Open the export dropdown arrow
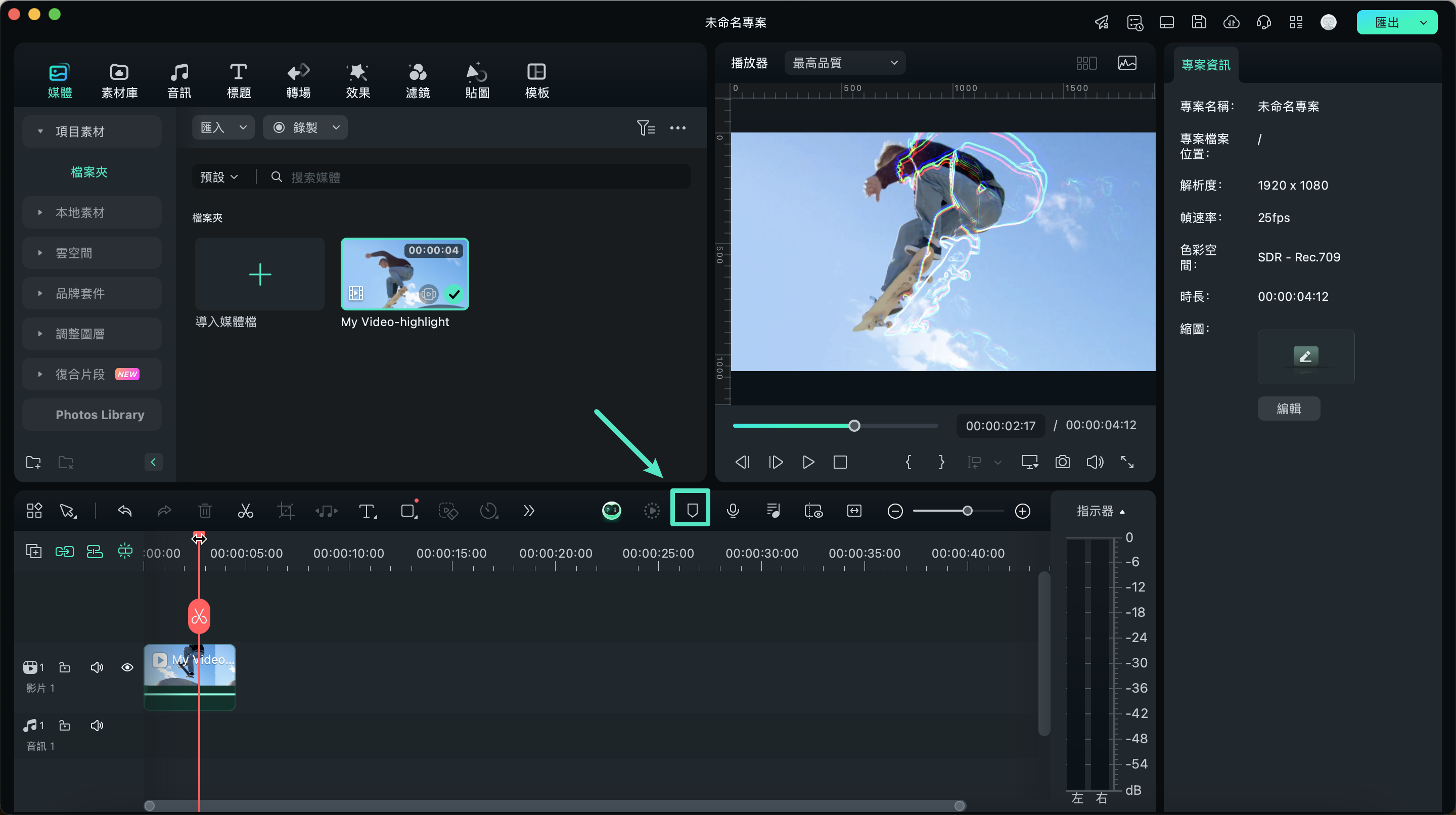The width and height of the screenshot is (1456, 815). [x=1424, y=22]
